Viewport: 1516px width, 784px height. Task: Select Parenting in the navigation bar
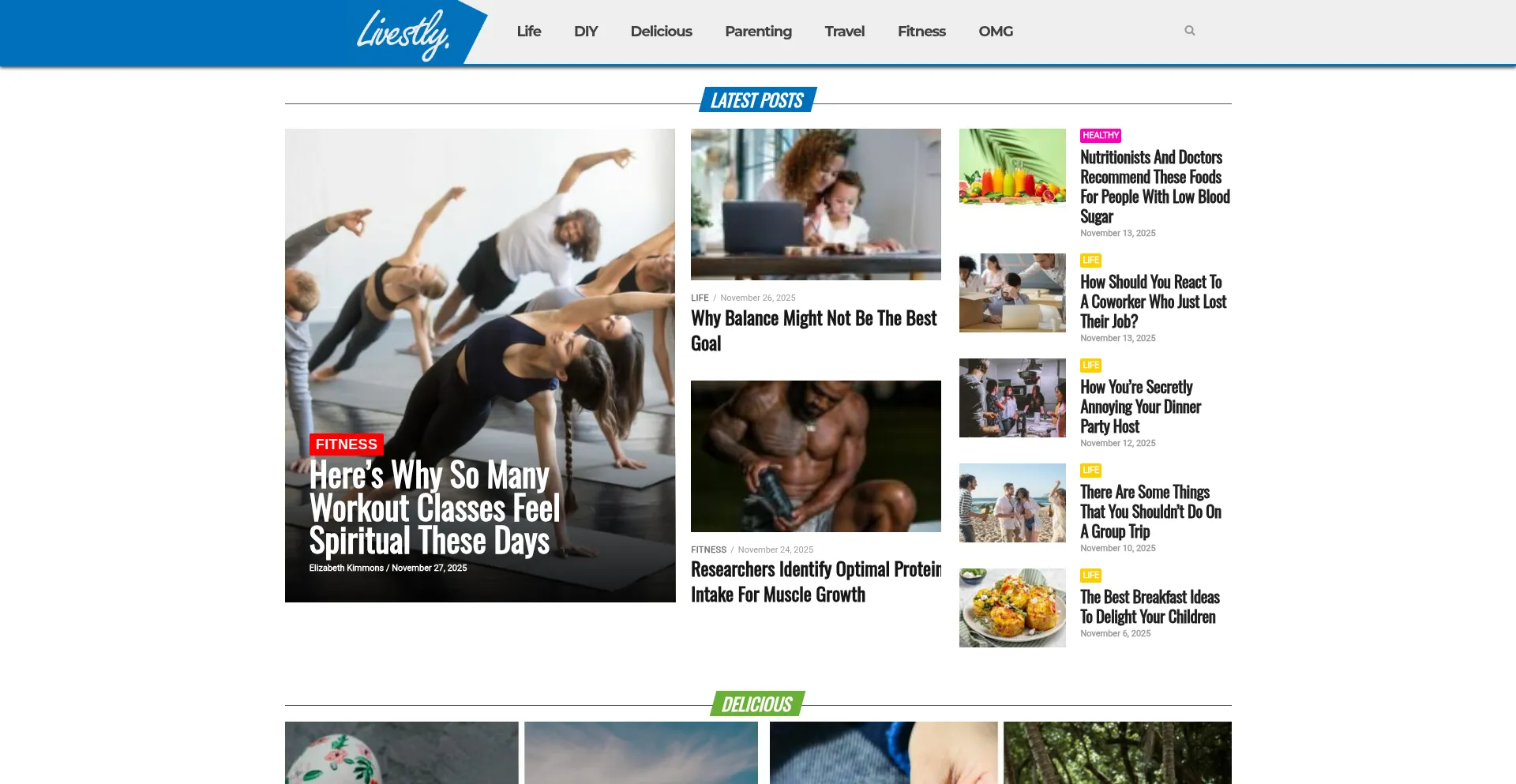[758, 32]
